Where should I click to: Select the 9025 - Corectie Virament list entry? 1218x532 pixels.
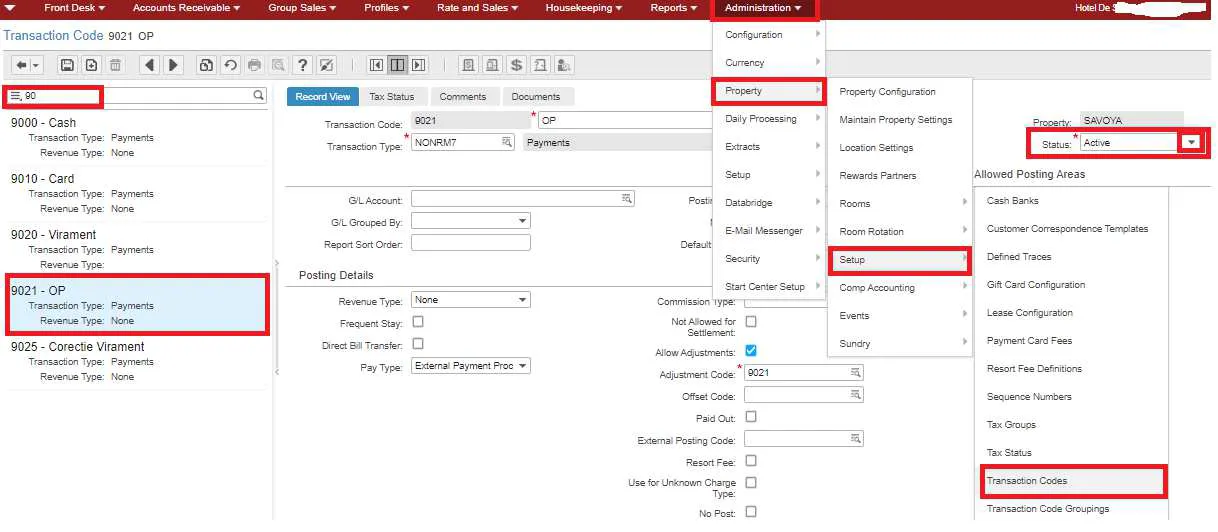tap(138, 361)
